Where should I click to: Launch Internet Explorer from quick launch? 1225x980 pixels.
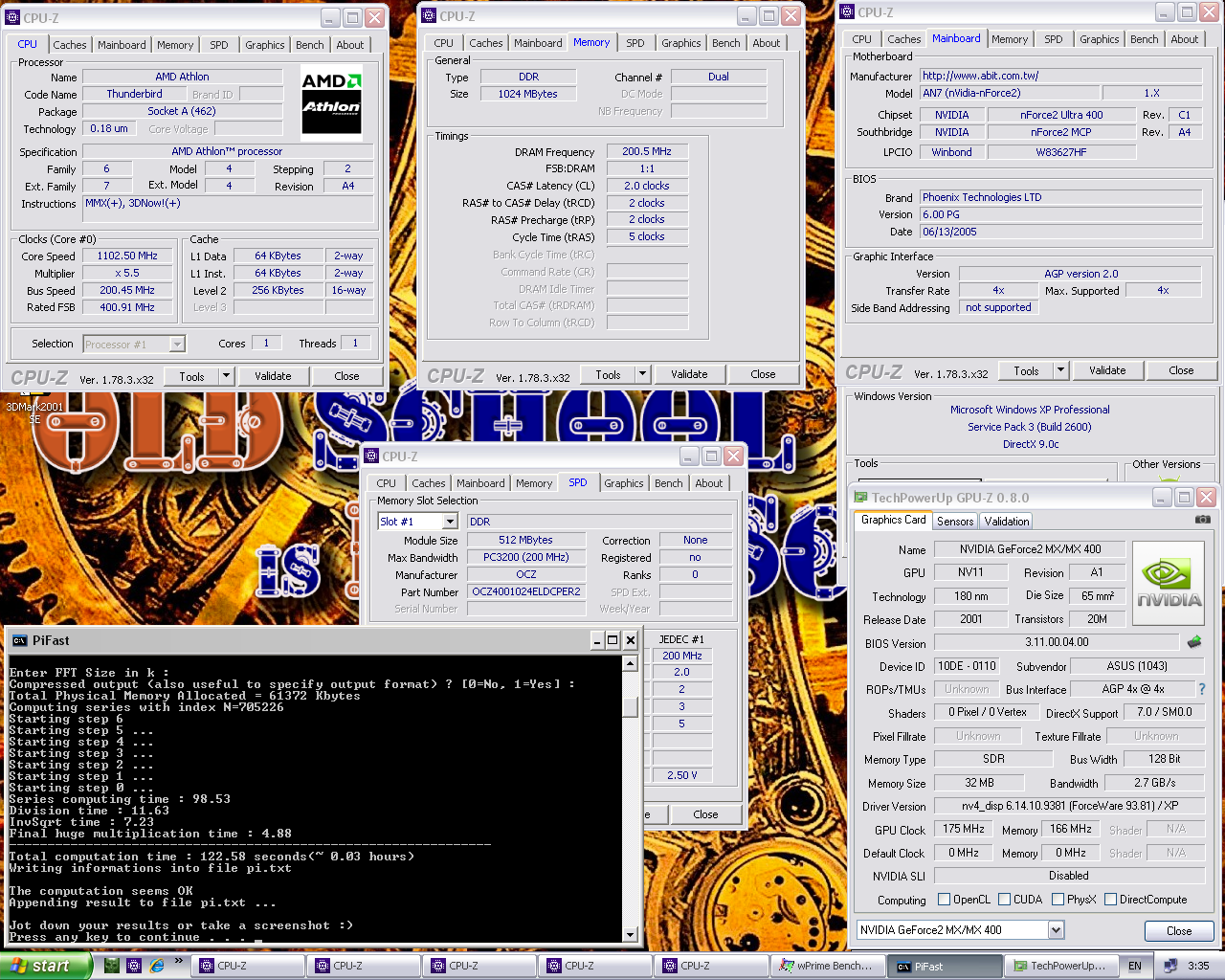tap(157, 966)
